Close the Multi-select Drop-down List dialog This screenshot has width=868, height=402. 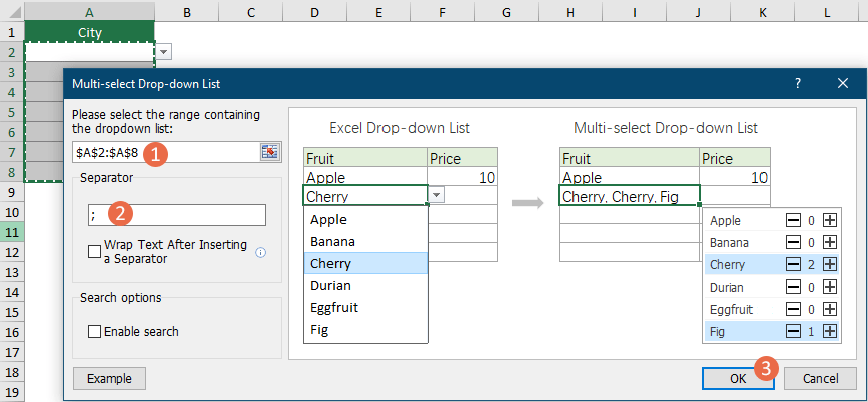coord(843,84)
